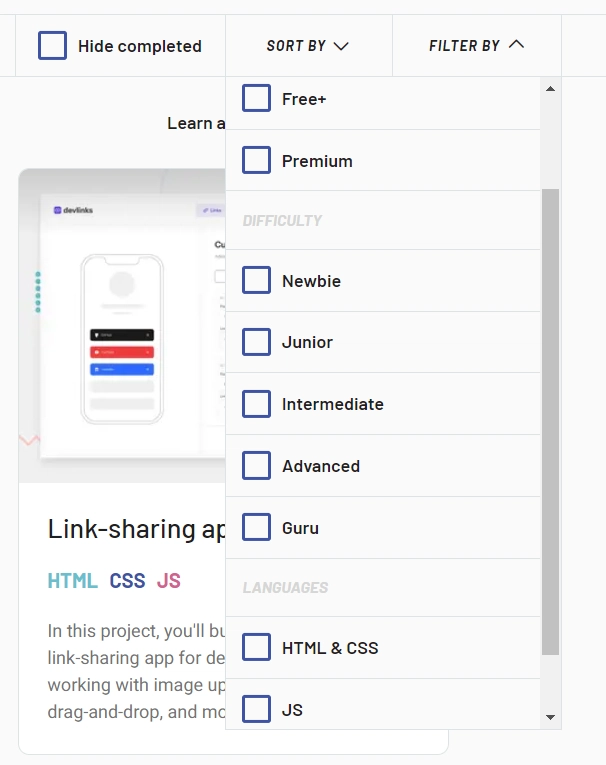Image resolution: width=606 pixels, height=765 pixels.
Task: Toggle the Intermediate difficulty filter
Action: [256, 403]
